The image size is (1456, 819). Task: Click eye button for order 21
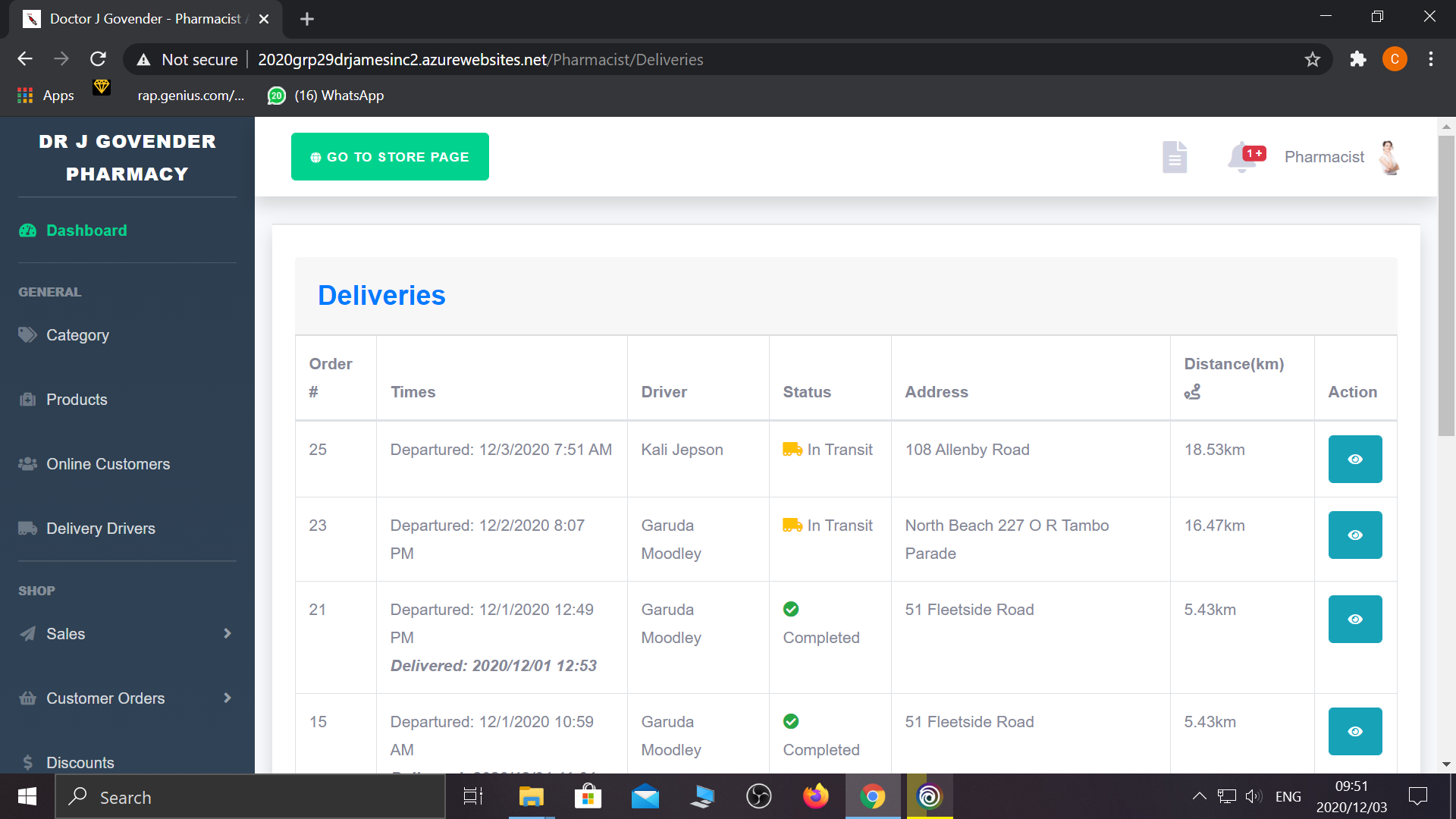pyautogui.click(x=1354, y=619)
